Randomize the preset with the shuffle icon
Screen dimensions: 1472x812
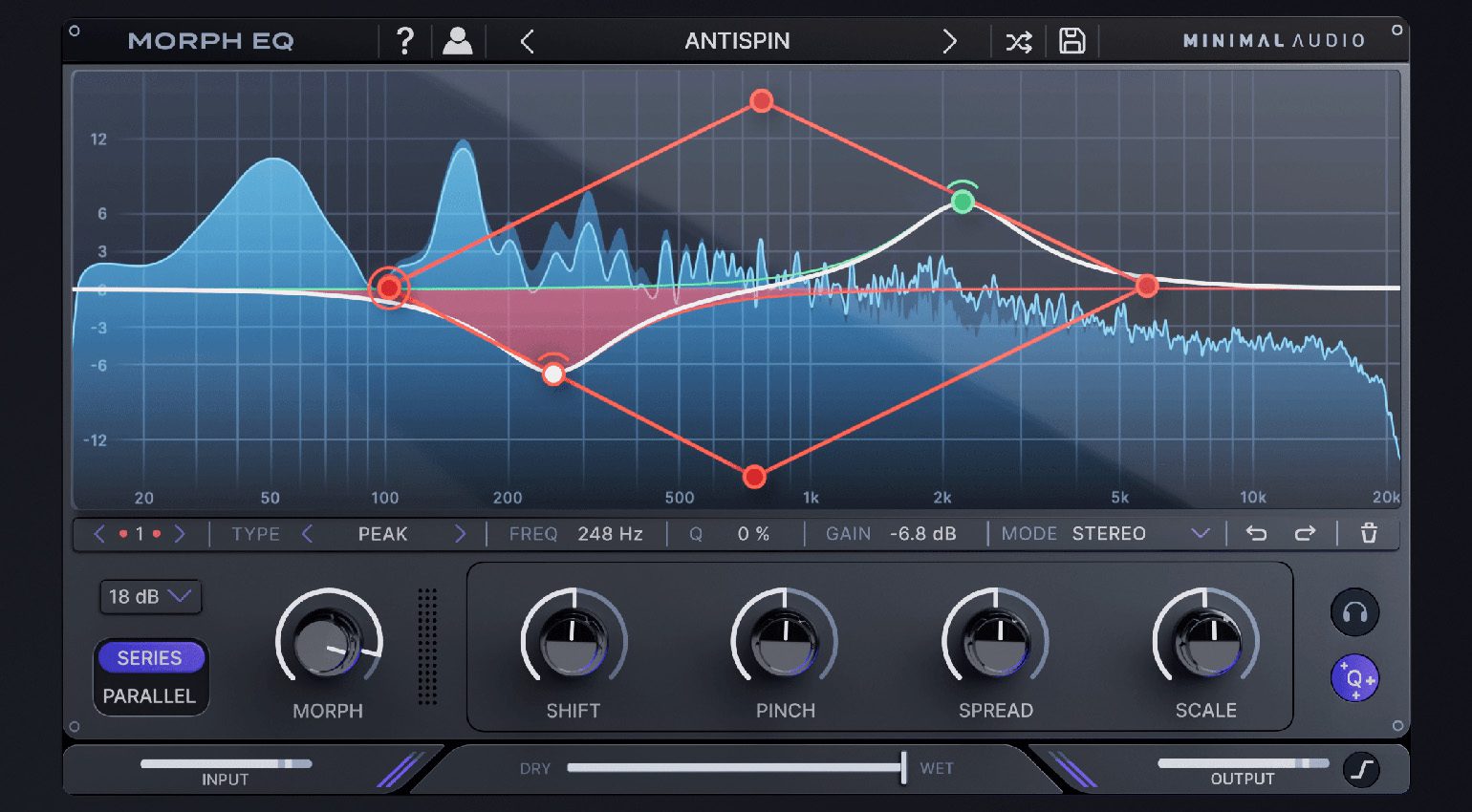(1017, 40)
